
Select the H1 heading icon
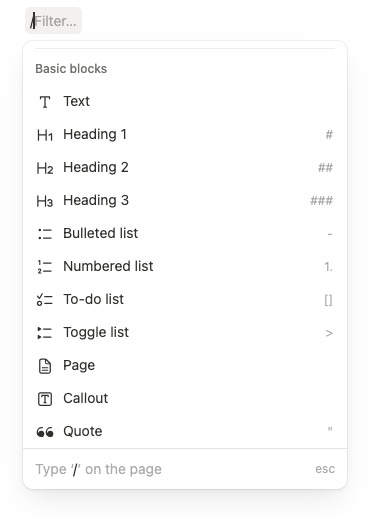coord(45,135)
